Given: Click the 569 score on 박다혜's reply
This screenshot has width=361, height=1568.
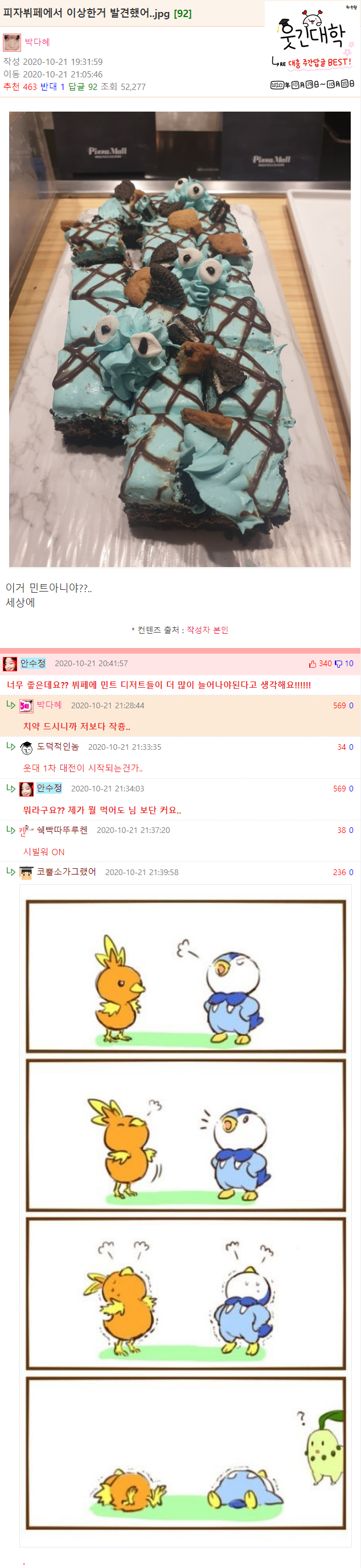Looking at the screenshot, I should tap(339, 706).
